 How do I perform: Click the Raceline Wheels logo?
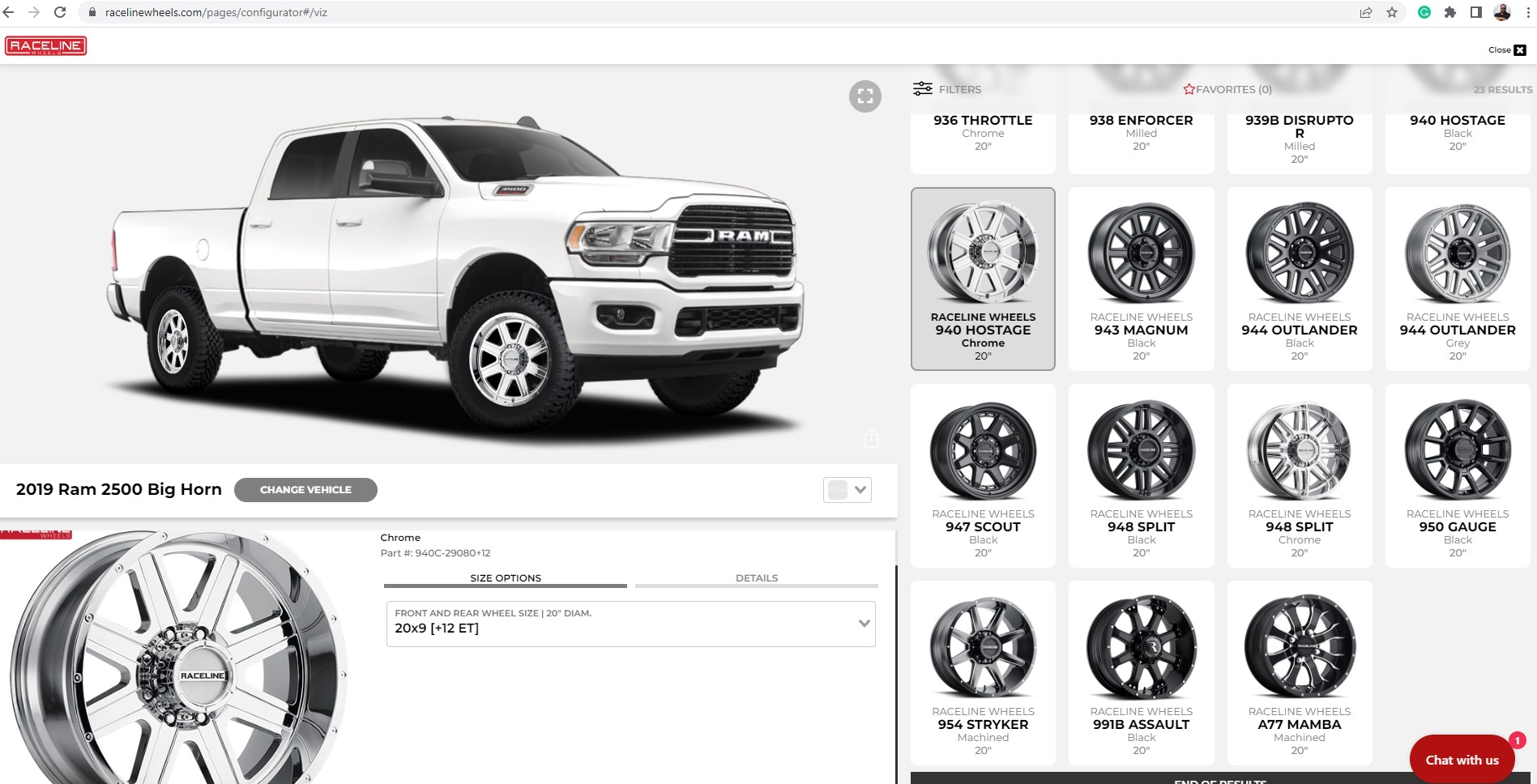(x=45, y=46)
